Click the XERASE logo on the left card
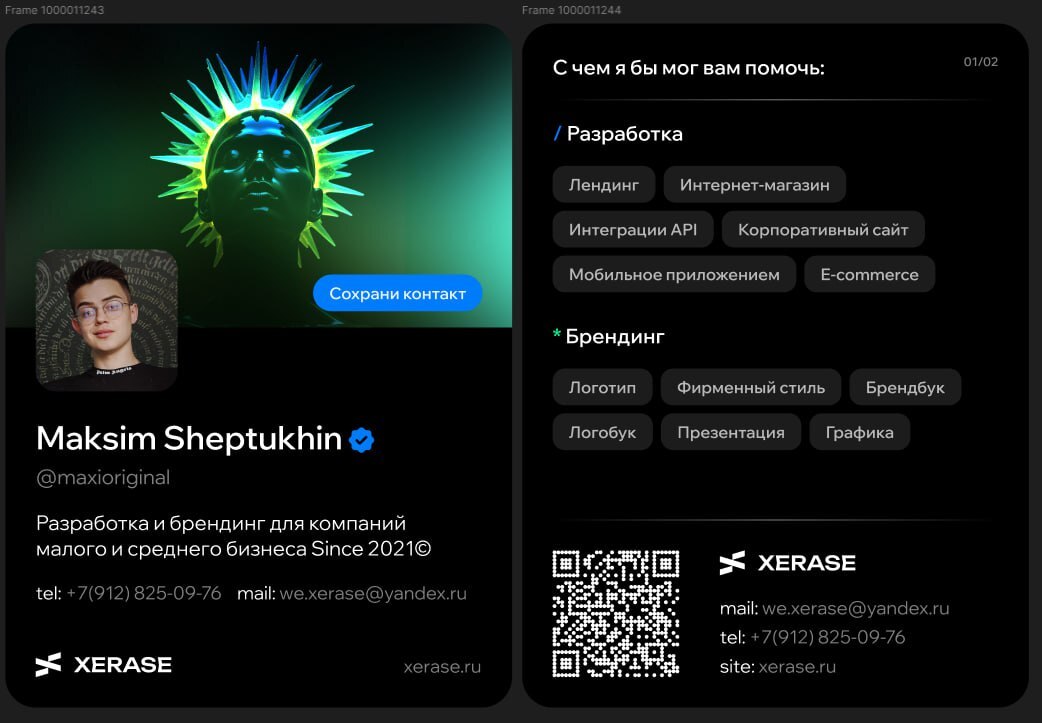1042x723 pixels. coord(104,665)
